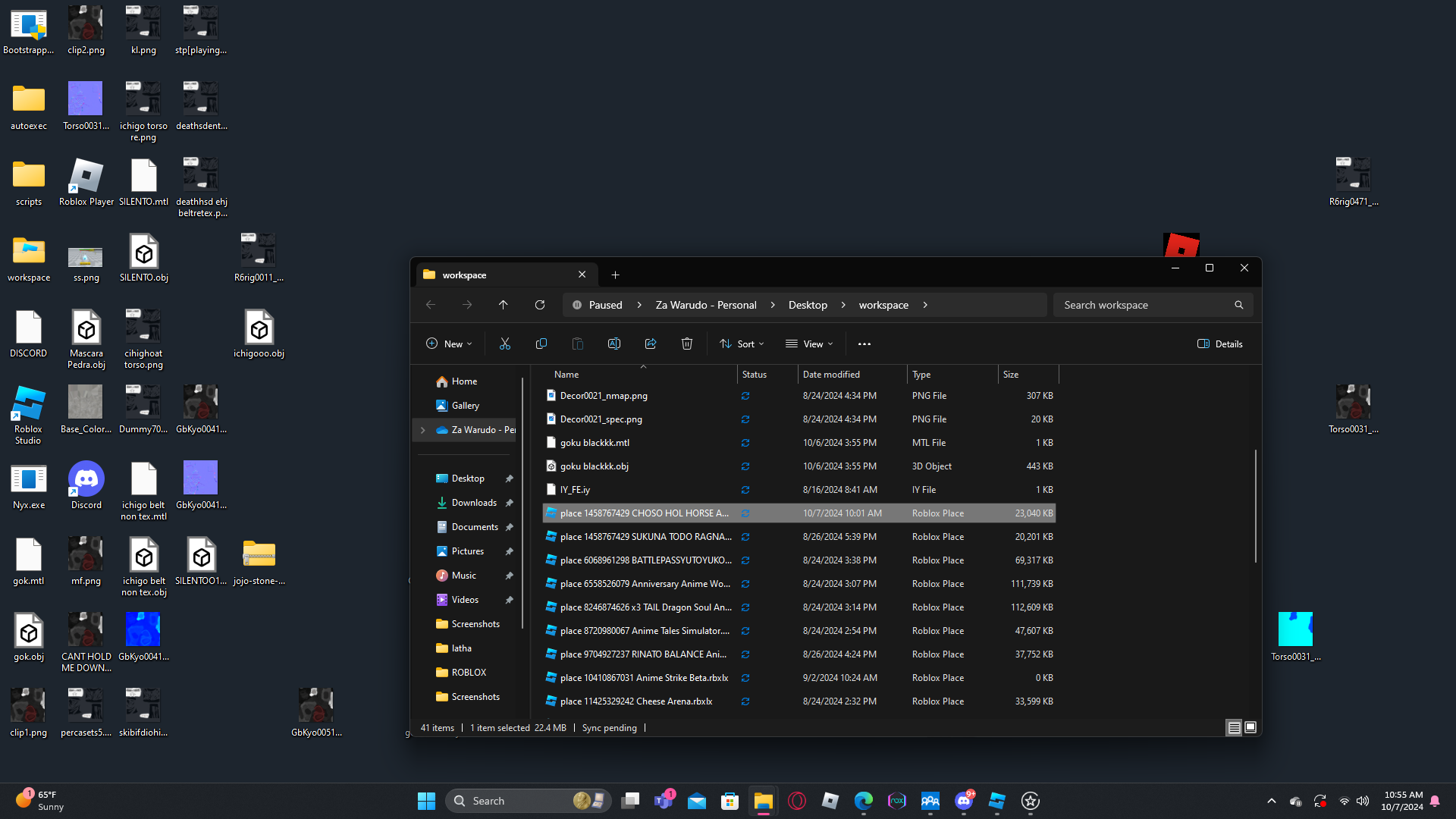Open the View dropdown menu
1456x819 pixels.
[809, 344]
